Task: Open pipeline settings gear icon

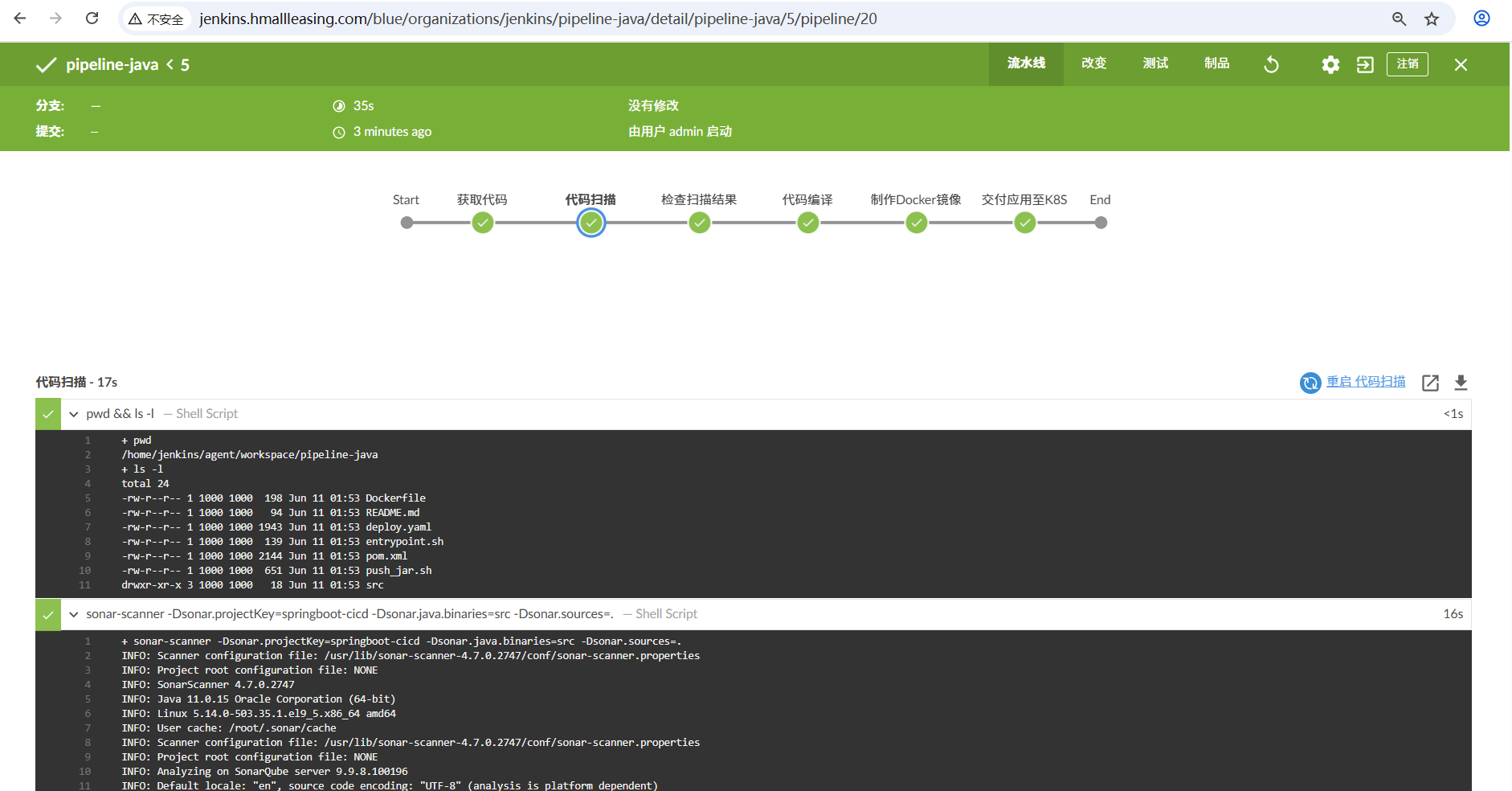Action: pyautogui.click(x=1330, y=64)
